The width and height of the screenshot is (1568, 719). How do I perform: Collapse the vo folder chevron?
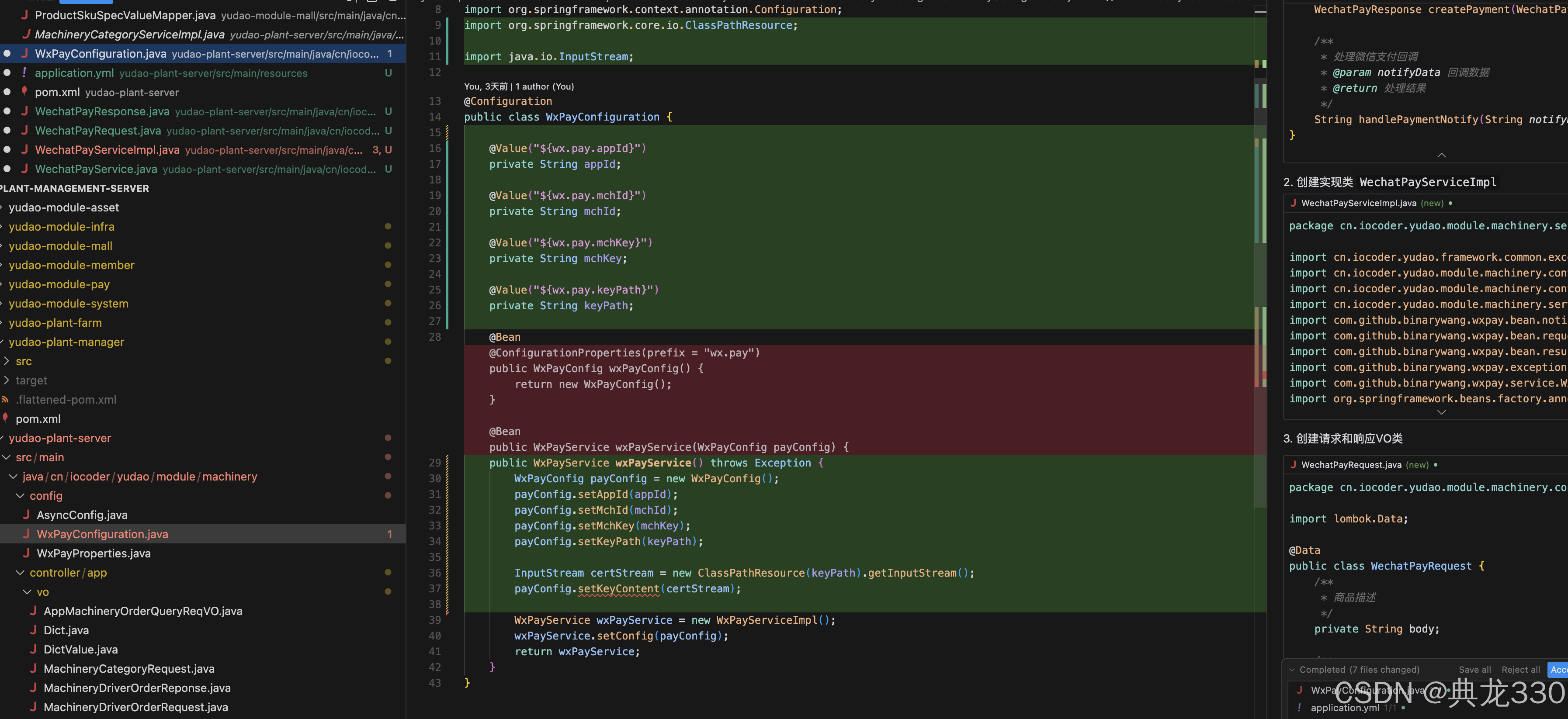(28, 592)
